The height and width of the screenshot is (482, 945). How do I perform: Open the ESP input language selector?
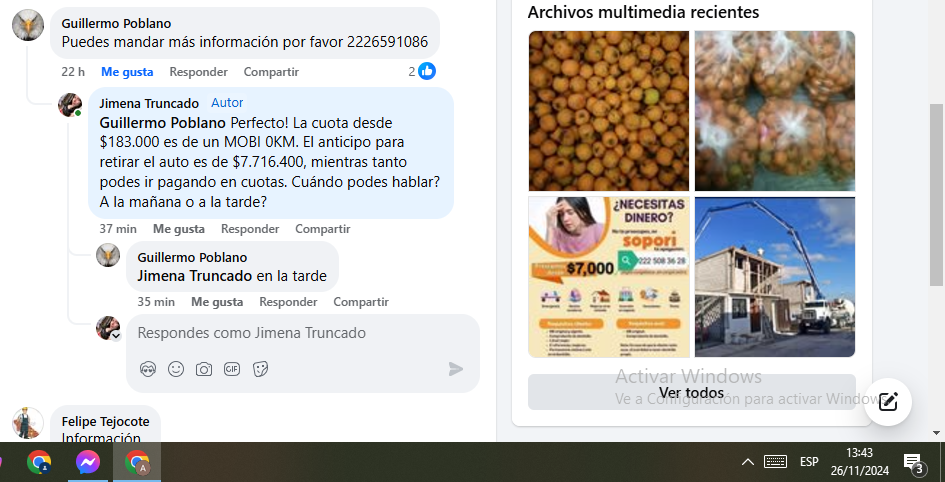coord(809,462)
